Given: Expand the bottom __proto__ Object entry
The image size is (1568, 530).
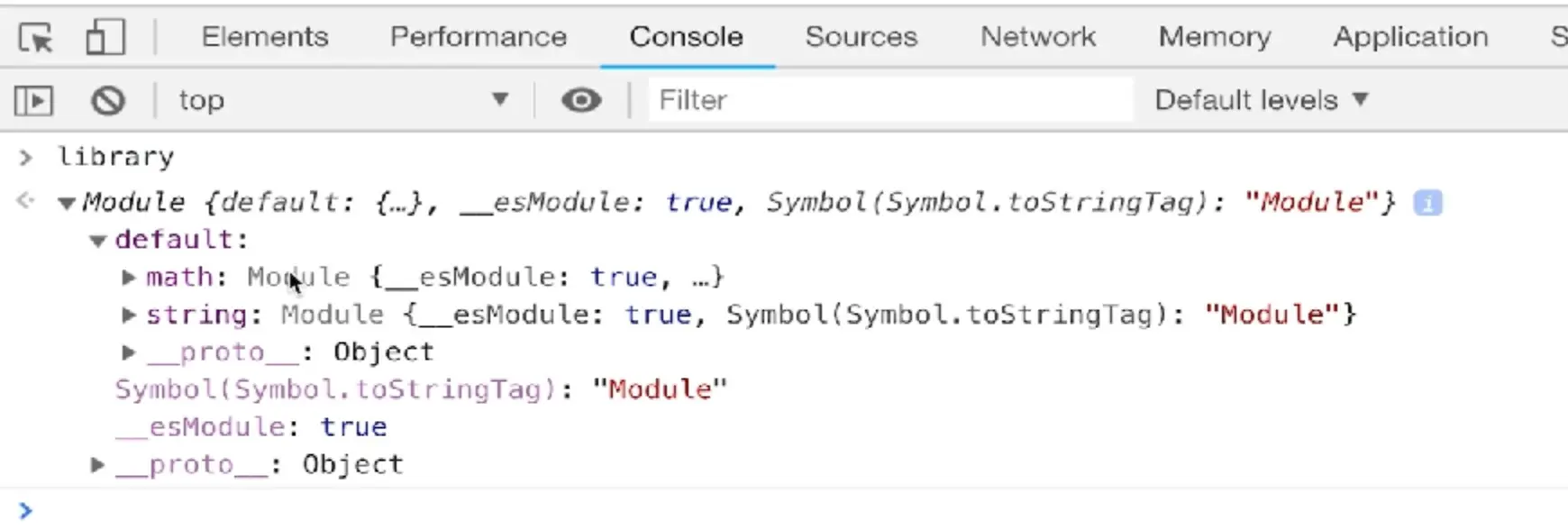Looking at the screenshot, I should pos(97,465).
